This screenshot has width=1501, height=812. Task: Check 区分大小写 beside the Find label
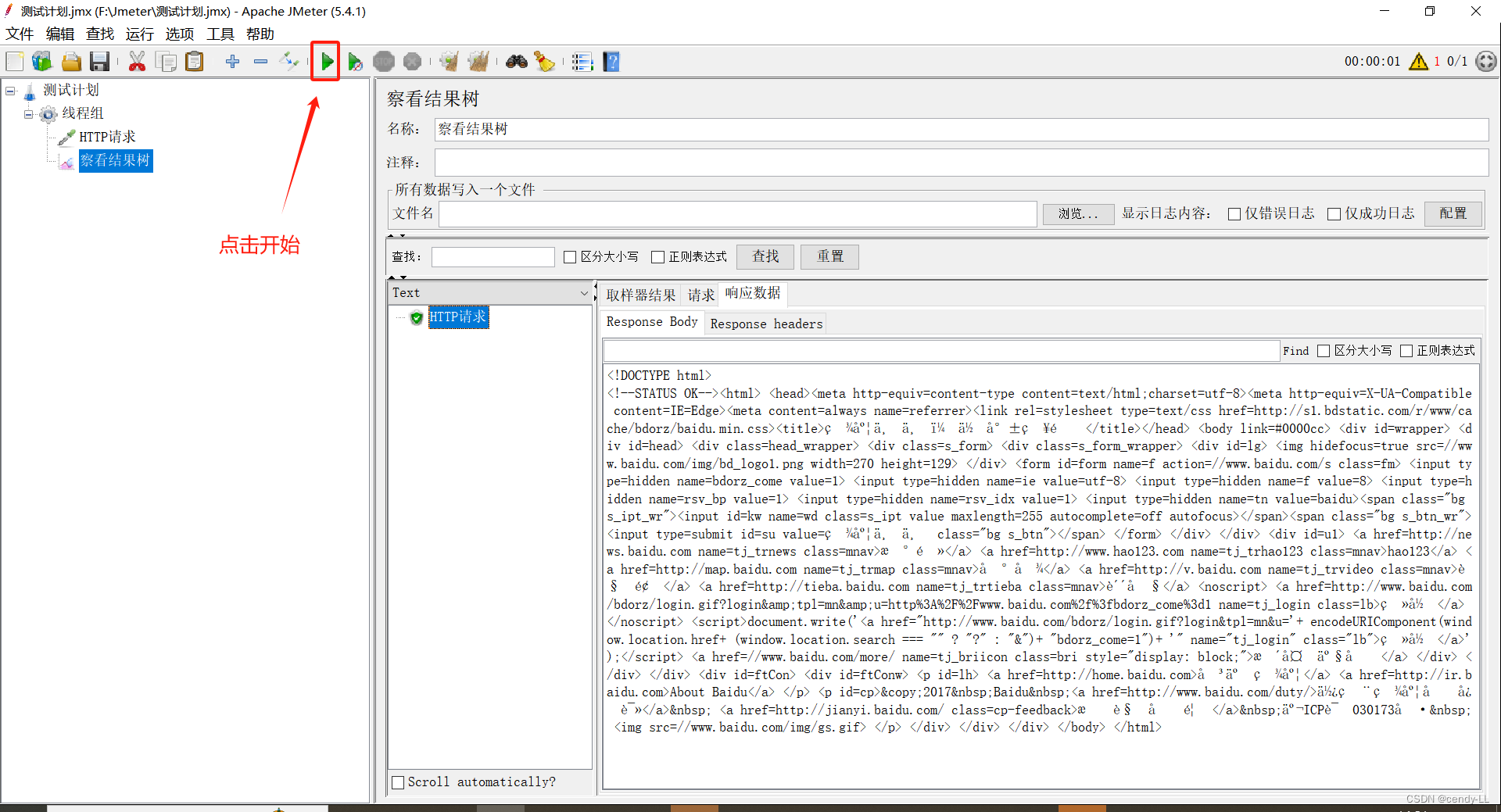pyautogui.click(x=1324, y=351)
